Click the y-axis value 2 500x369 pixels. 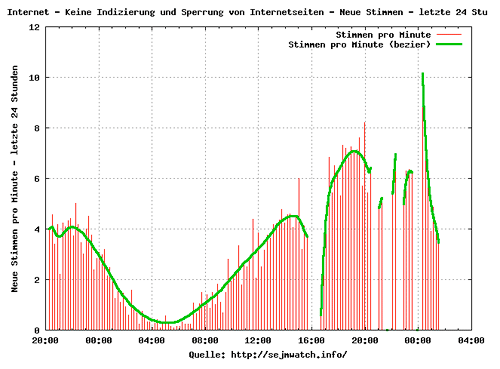[37, 280]
